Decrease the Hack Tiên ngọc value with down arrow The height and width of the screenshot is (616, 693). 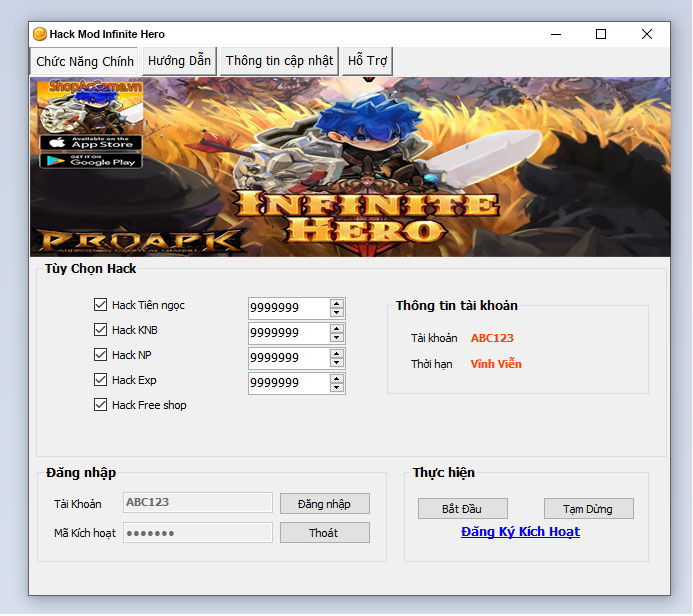point(336,312)
